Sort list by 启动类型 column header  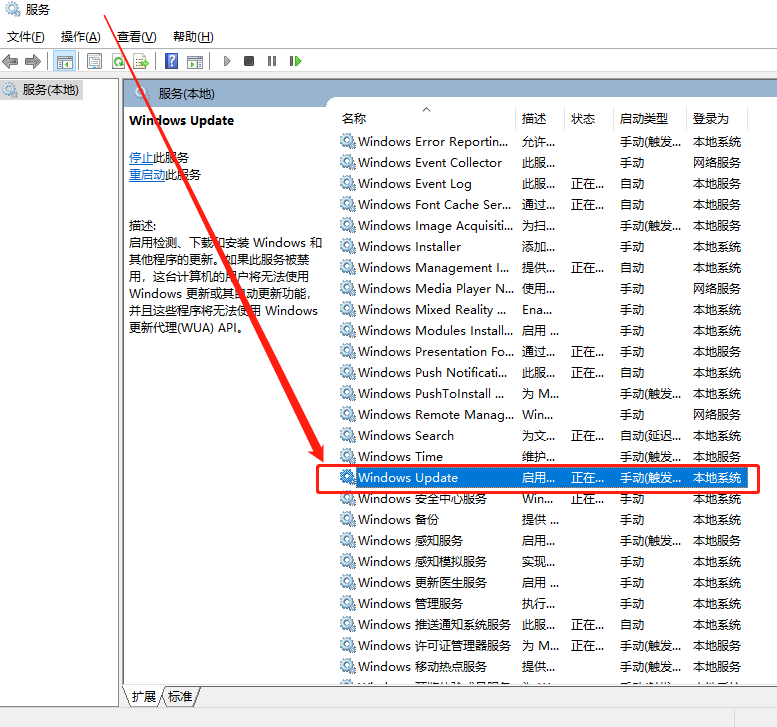coord(644,119)
